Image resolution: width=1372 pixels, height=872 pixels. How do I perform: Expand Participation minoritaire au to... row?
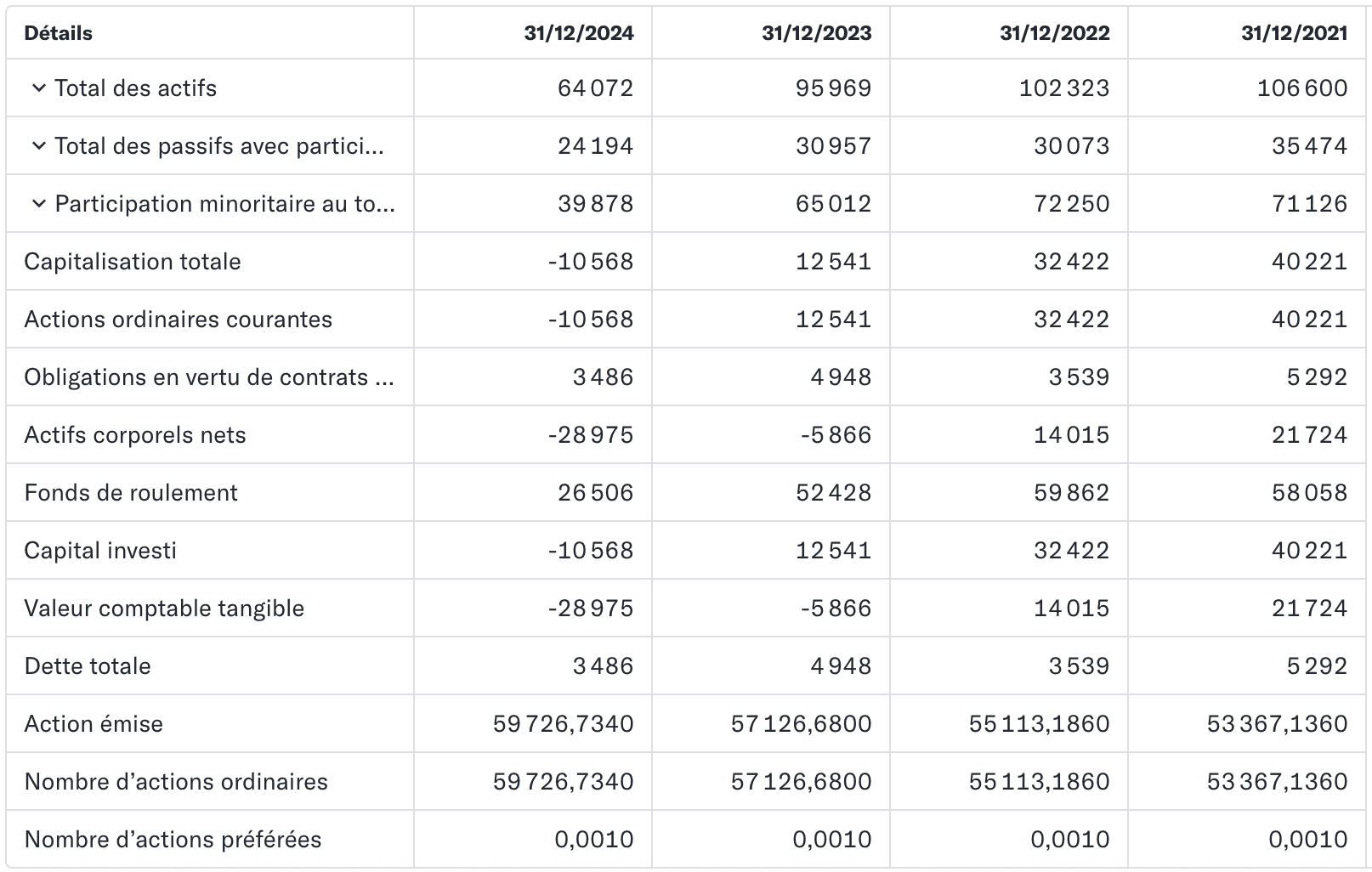tap(38, 203)
